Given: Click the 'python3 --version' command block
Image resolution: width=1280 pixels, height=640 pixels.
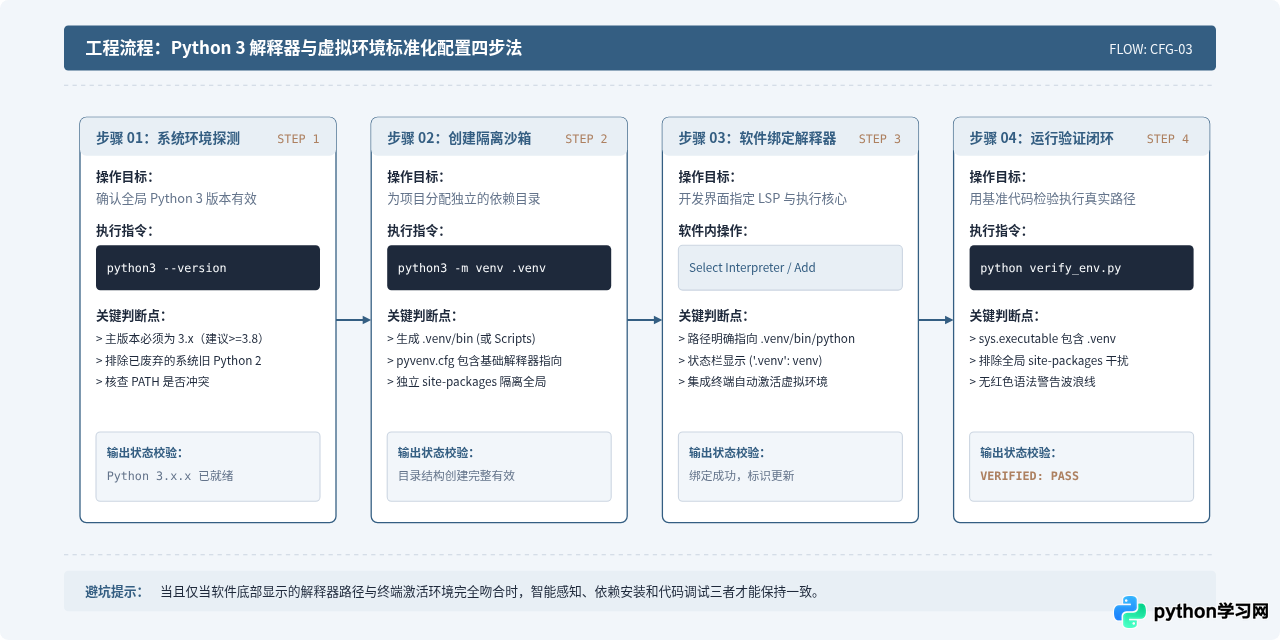Looking at the screenshot, I should click(208, 268).
